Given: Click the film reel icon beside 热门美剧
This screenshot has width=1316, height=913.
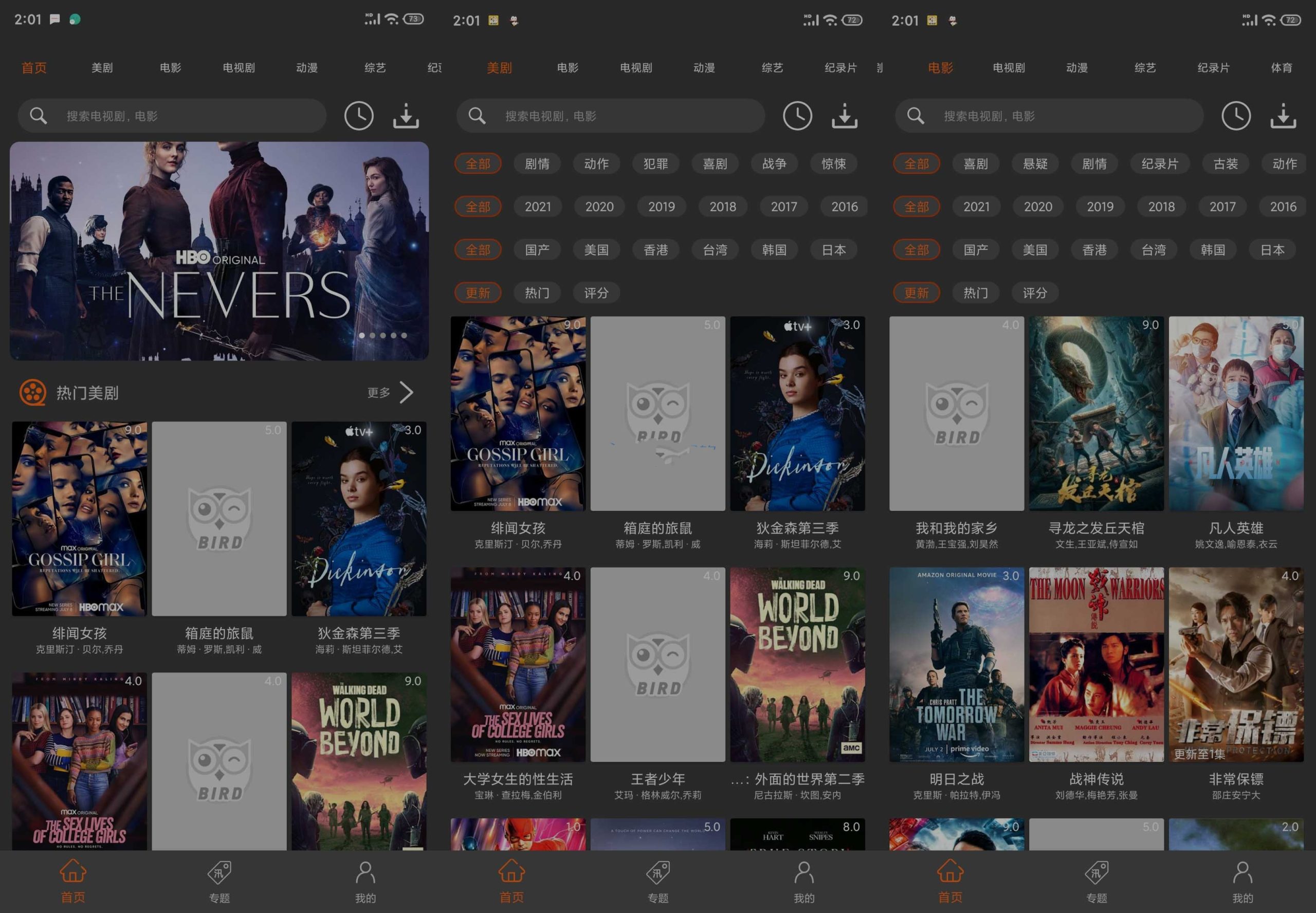Looking at the screenshot, I should point(32,392).
